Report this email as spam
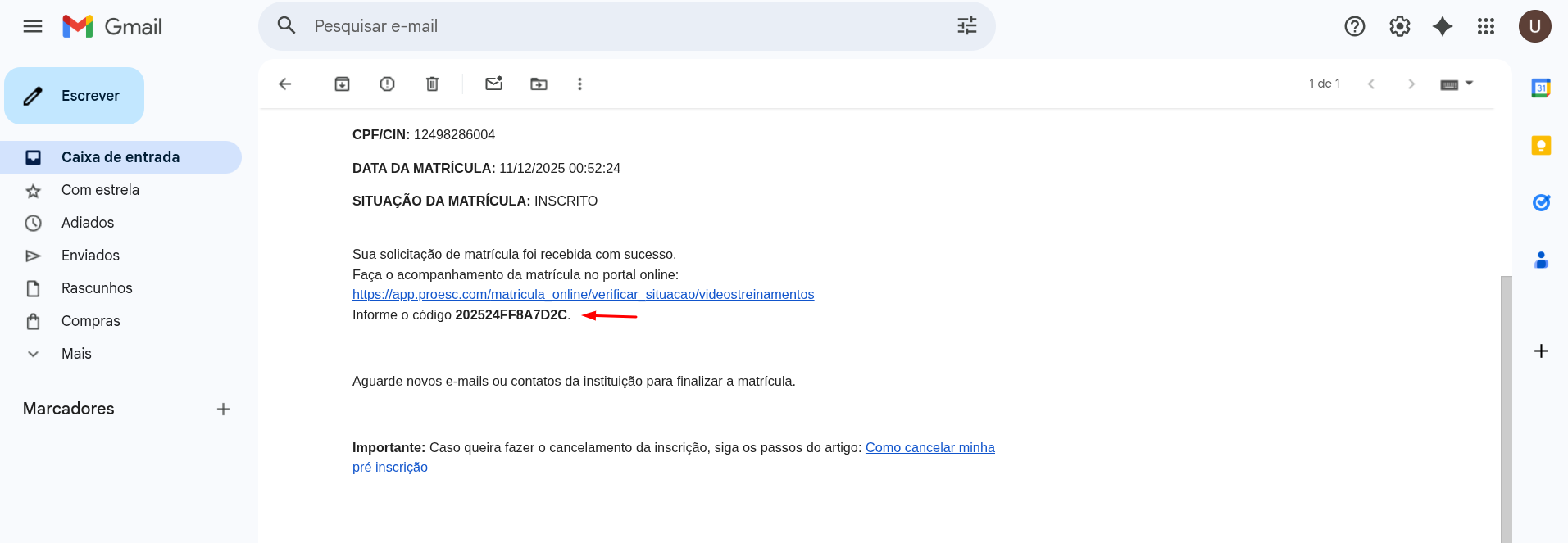 pyautogui.click(x=387, y=84)
